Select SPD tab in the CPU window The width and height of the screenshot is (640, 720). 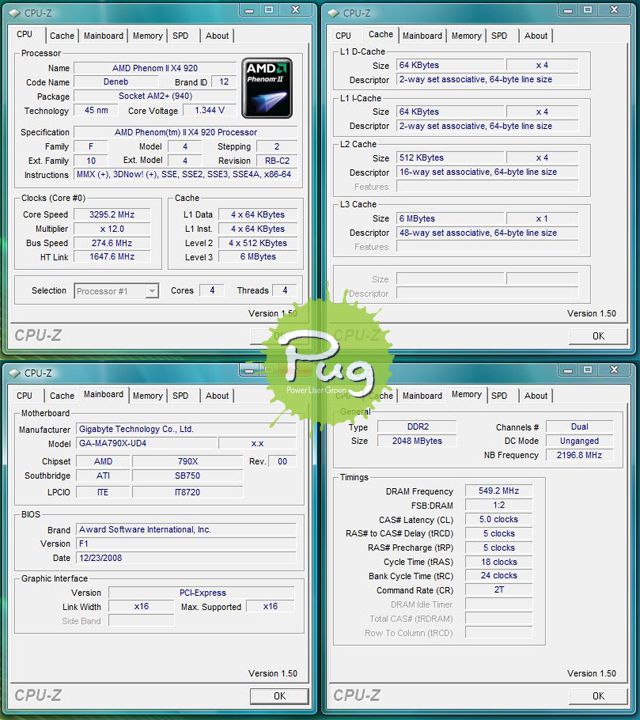[180, 36]
